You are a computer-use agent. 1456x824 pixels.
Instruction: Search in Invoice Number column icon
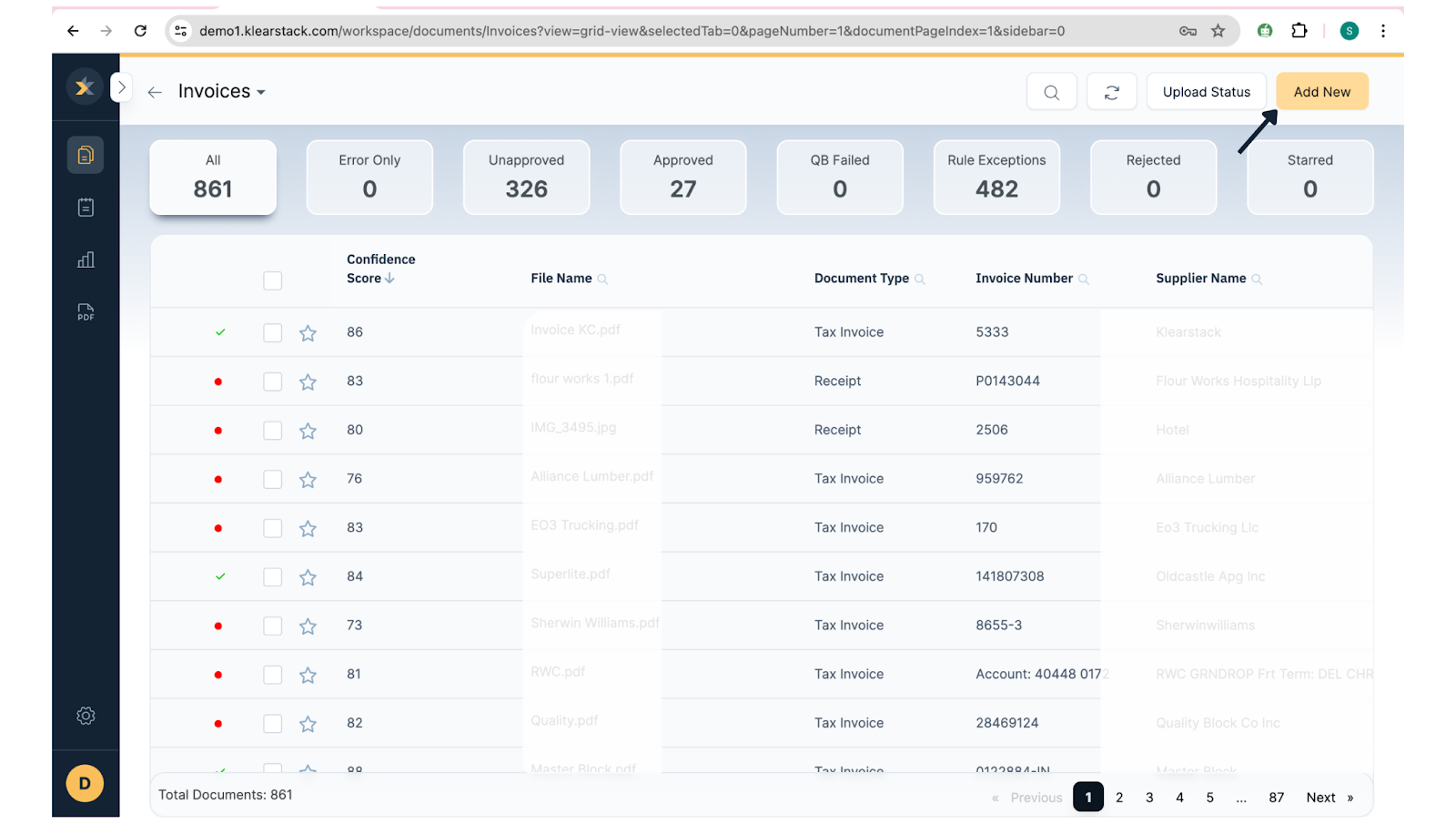1084,280
